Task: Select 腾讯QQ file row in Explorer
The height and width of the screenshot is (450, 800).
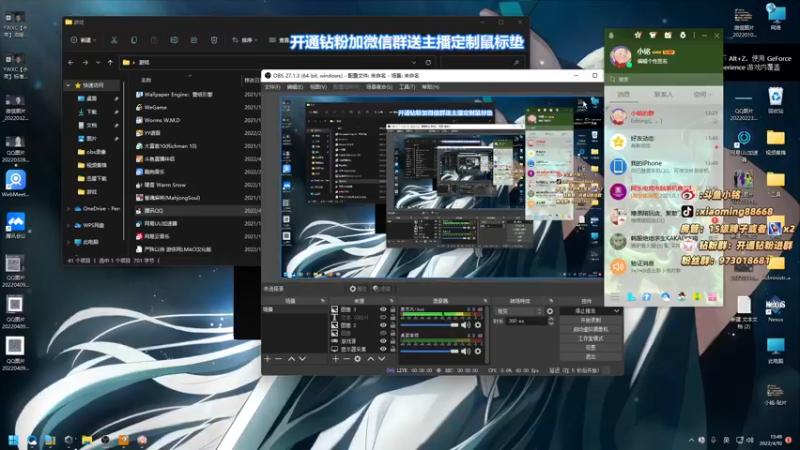Action: tap(196, 210)
